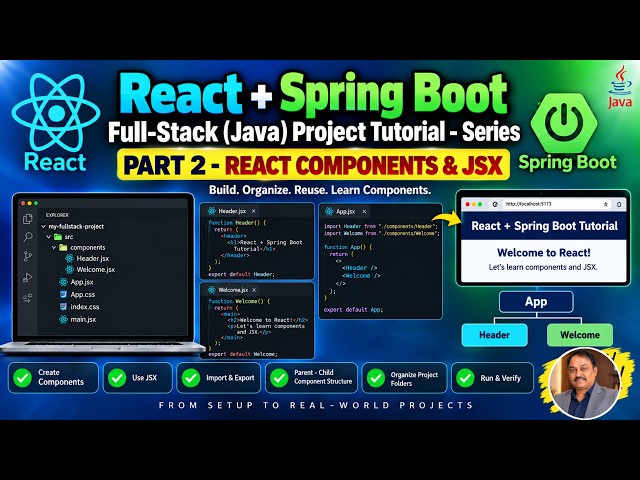Click the 'import Header from' line in App.jsx
The width and height of the screenshot is (640, 480).
click(x=380, y=226)
